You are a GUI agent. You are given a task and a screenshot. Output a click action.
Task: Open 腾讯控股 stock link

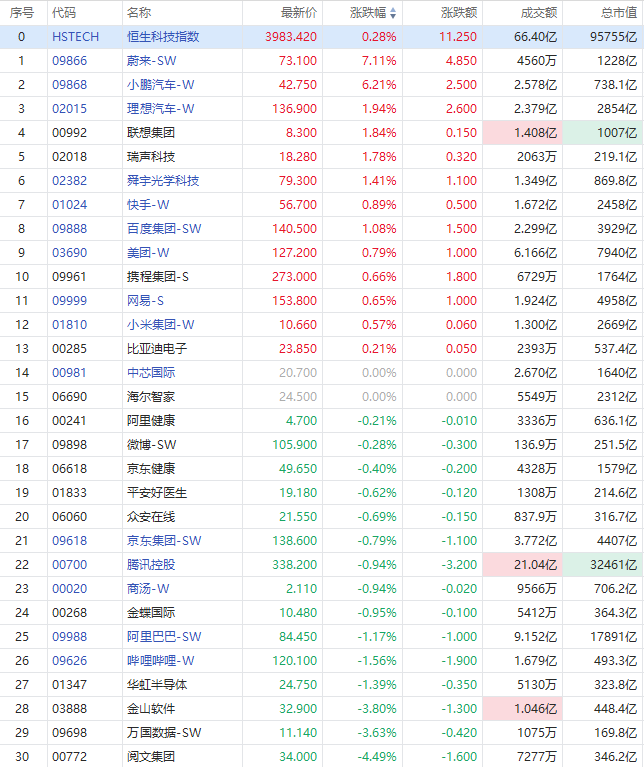pyautogui.click(x=151, y=564)
